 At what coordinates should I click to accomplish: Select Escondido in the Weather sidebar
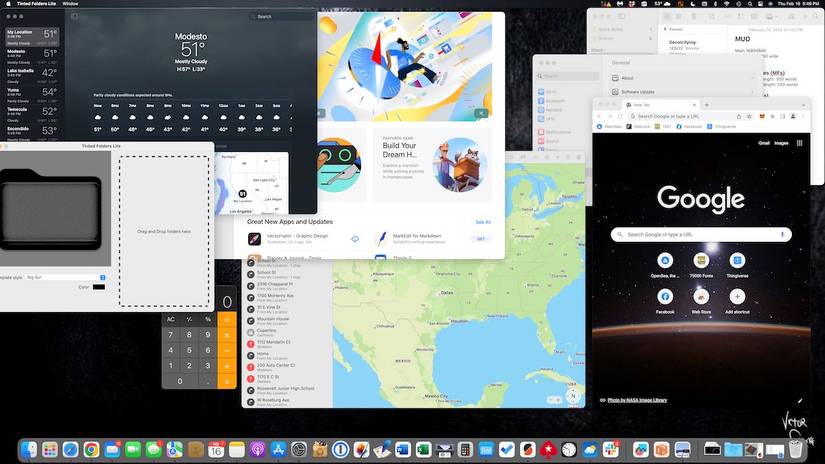point(32,133)
